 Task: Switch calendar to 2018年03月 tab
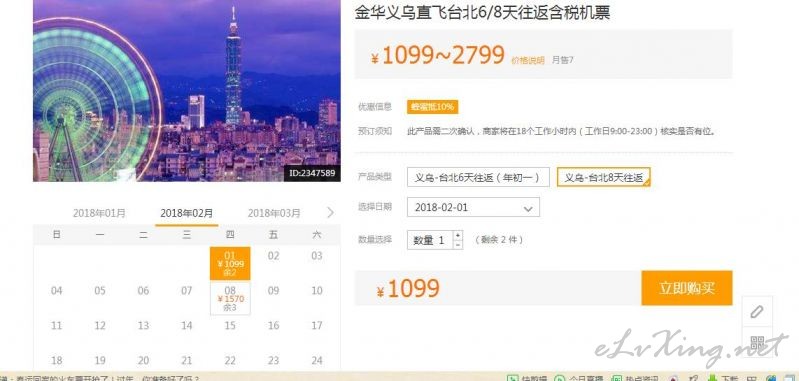coord(274,213)
